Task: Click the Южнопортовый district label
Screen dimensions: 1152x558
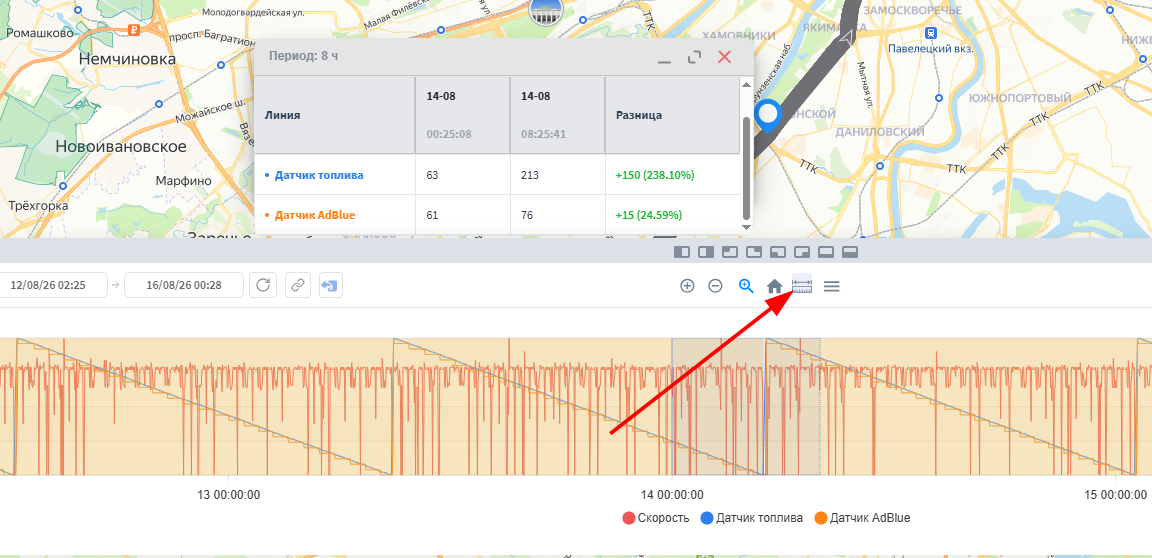Action: 1021,98
